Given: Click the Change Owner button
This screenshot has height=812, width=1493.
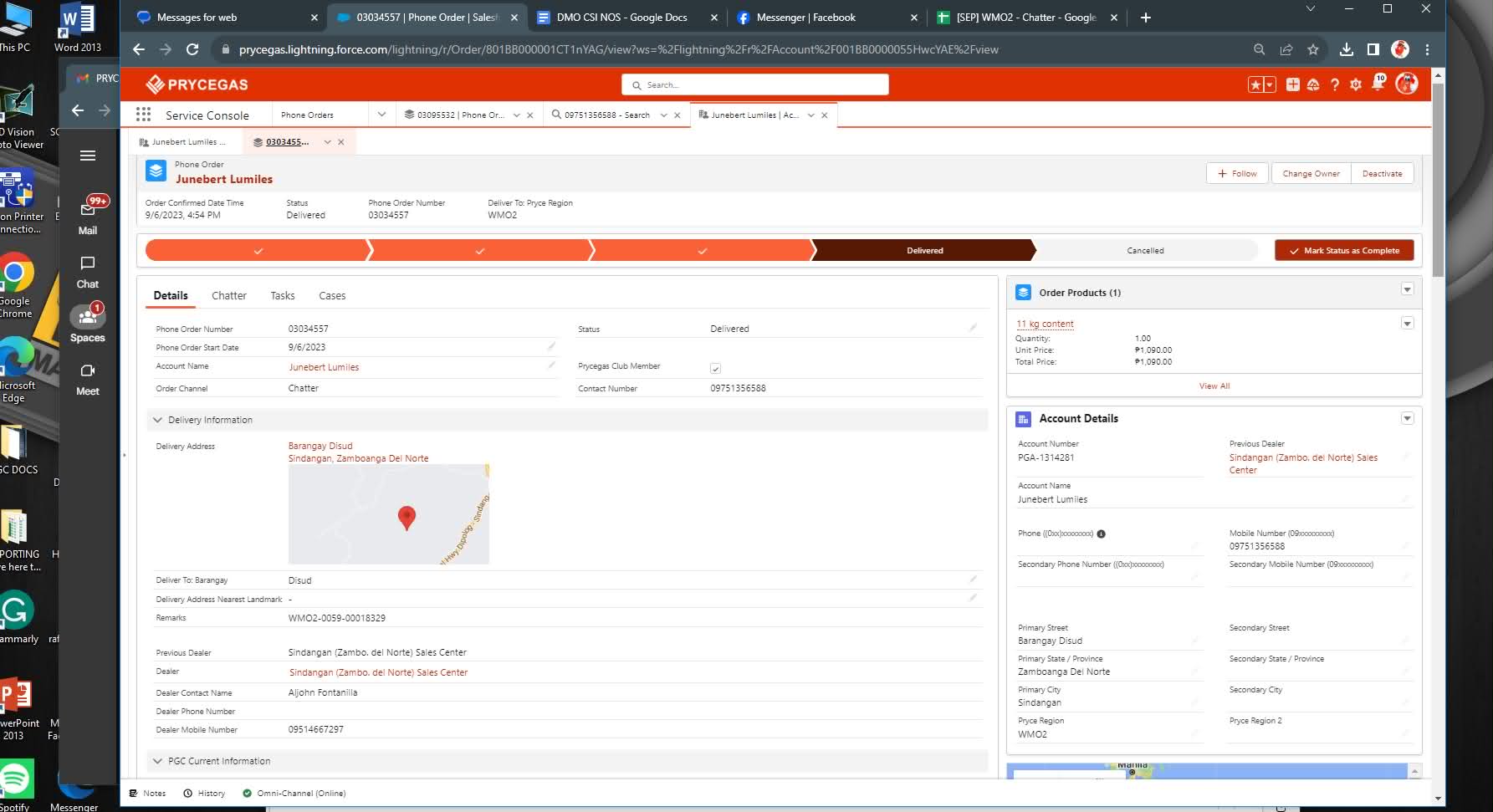Looking at the screenshot, I should coord(1311,173).
